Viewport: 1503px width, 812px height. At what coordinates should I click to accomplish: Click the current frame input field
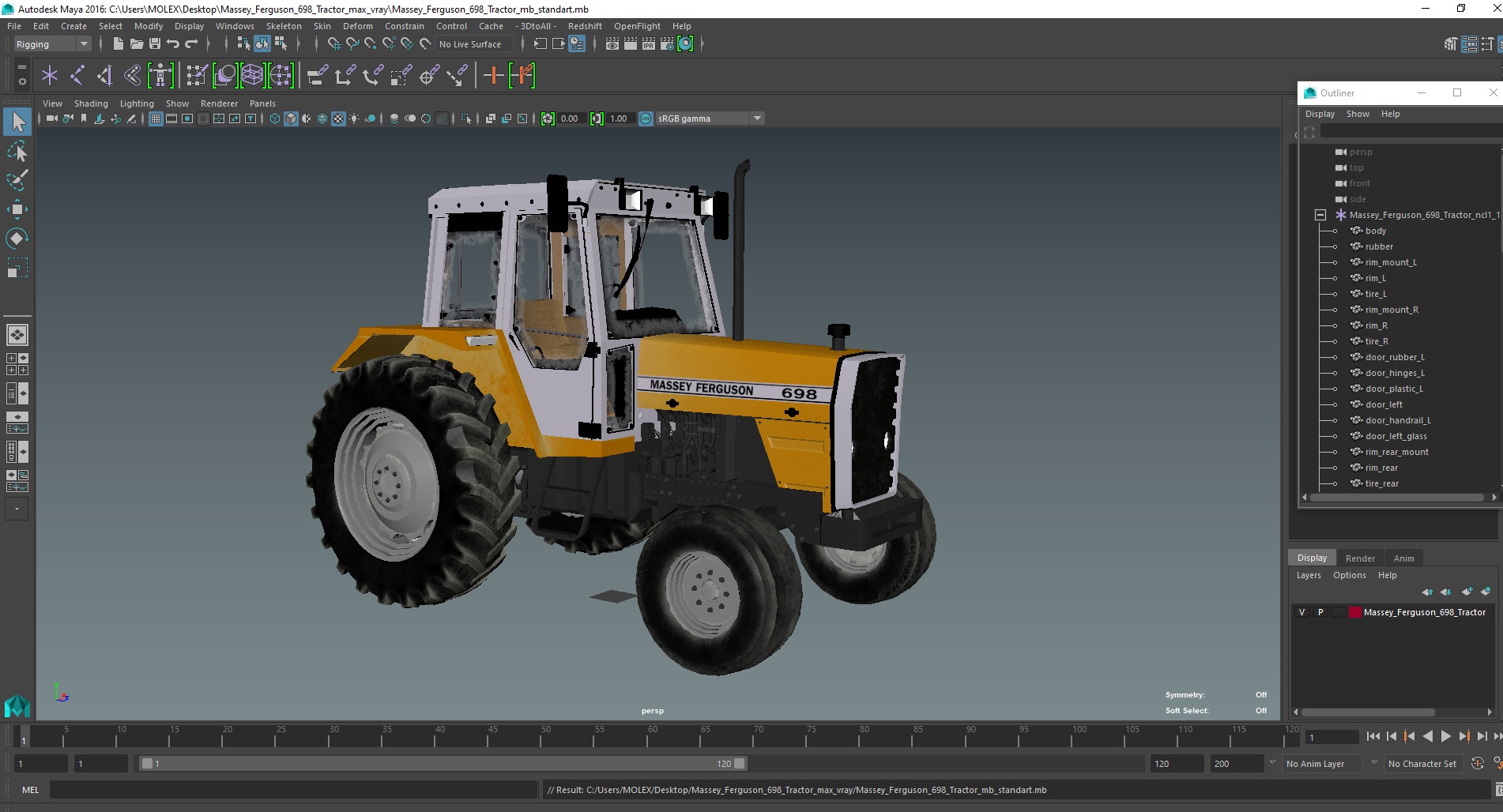pos(1332,737)
